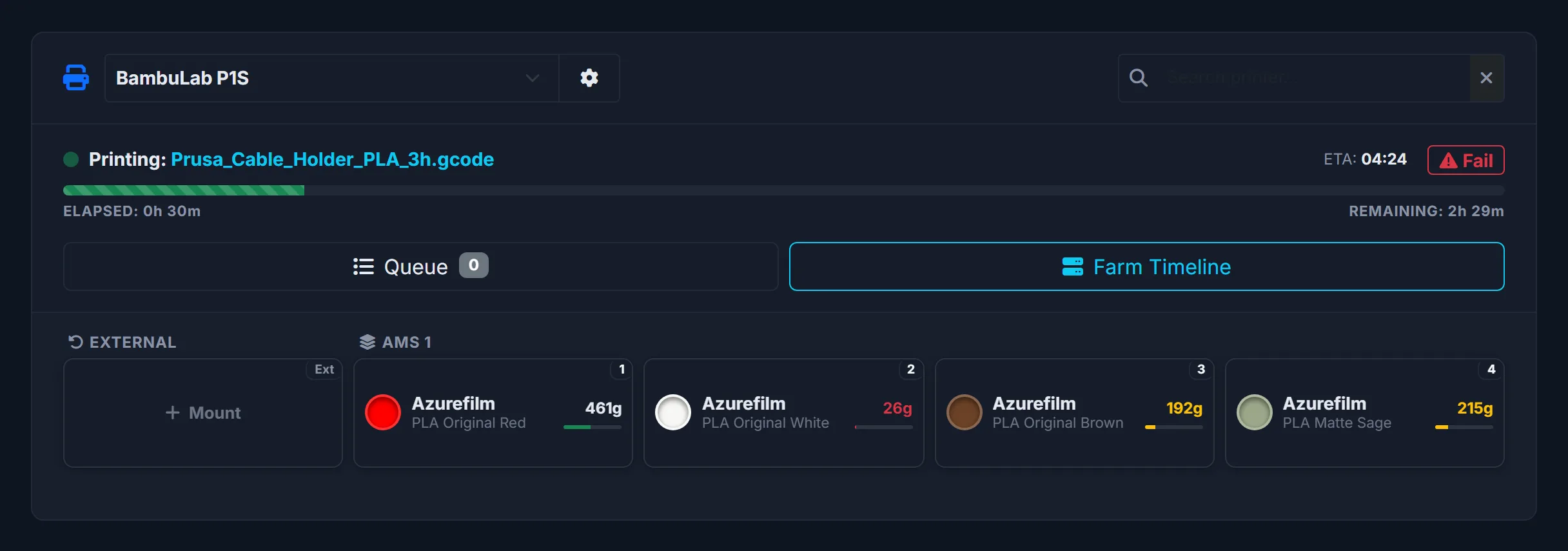1568x551 pixels.
Task: Click the AMS slot number 1 badge
Action: point(622,370)
